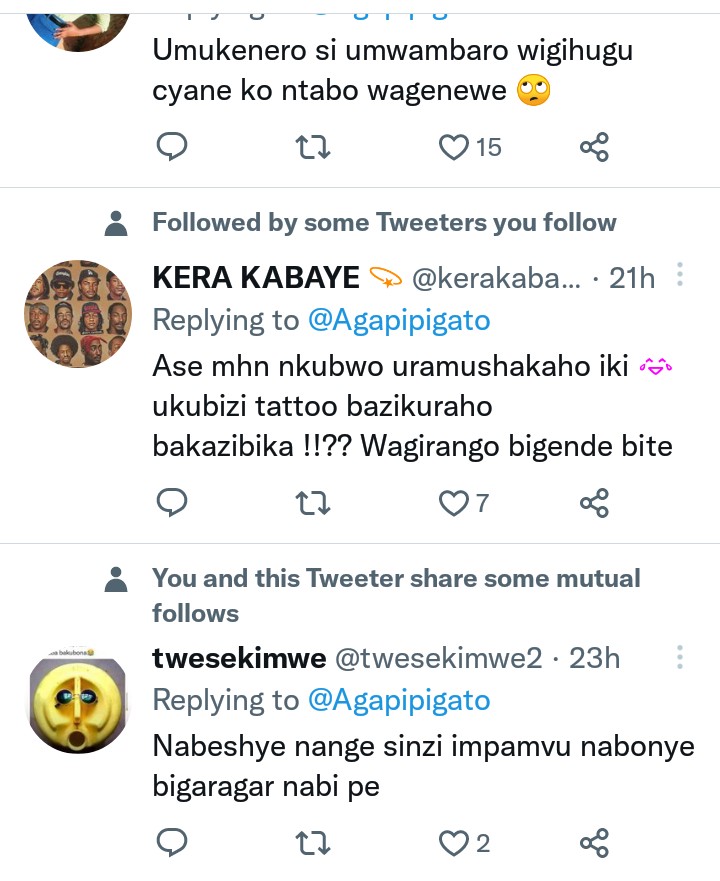Share KERA KABAYE's tweet
This screenshot has height=881, width=720.
(594, 502)
